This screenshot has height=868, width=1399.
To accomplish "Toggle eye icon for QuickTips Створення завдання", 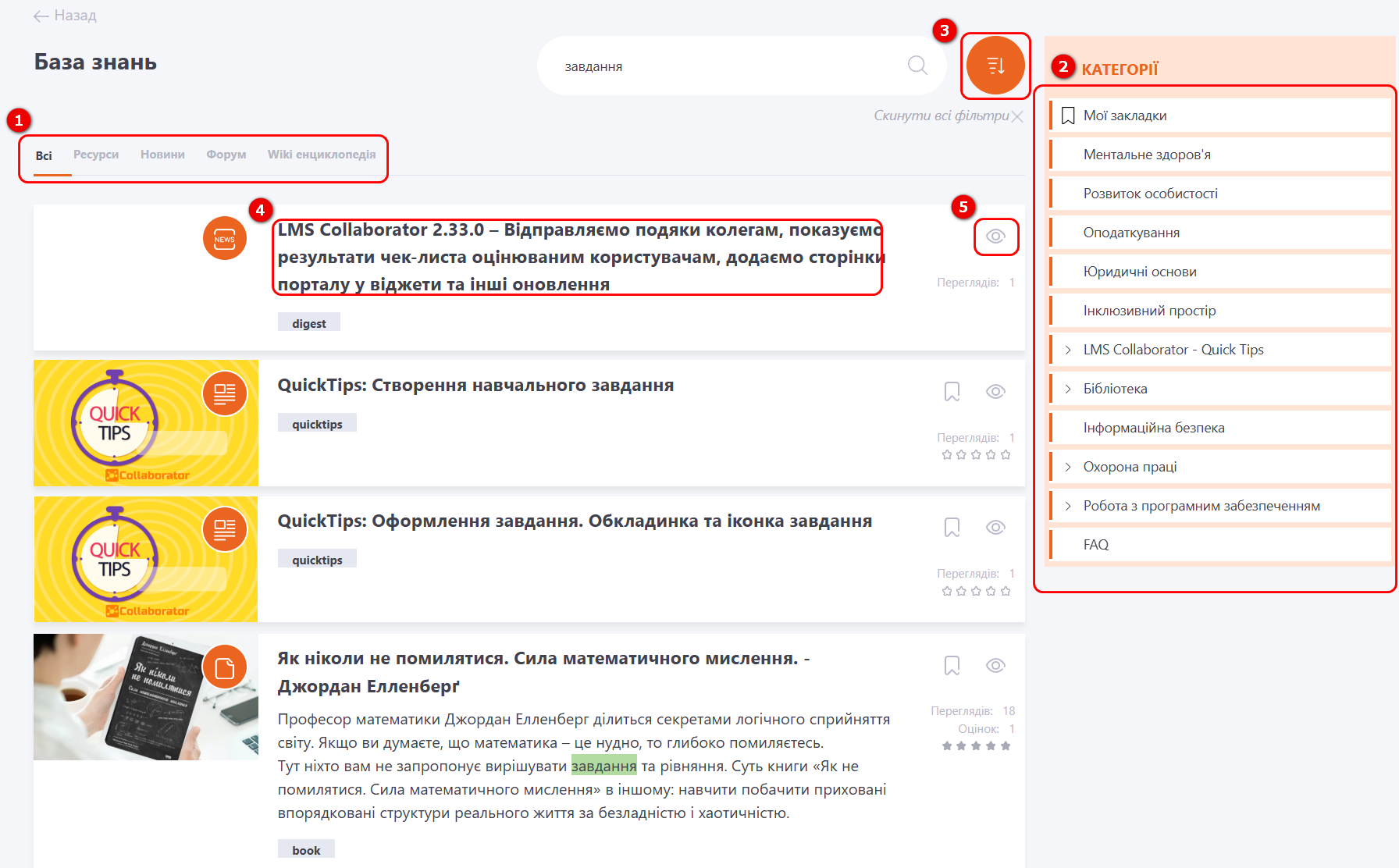I will point(995,391).
